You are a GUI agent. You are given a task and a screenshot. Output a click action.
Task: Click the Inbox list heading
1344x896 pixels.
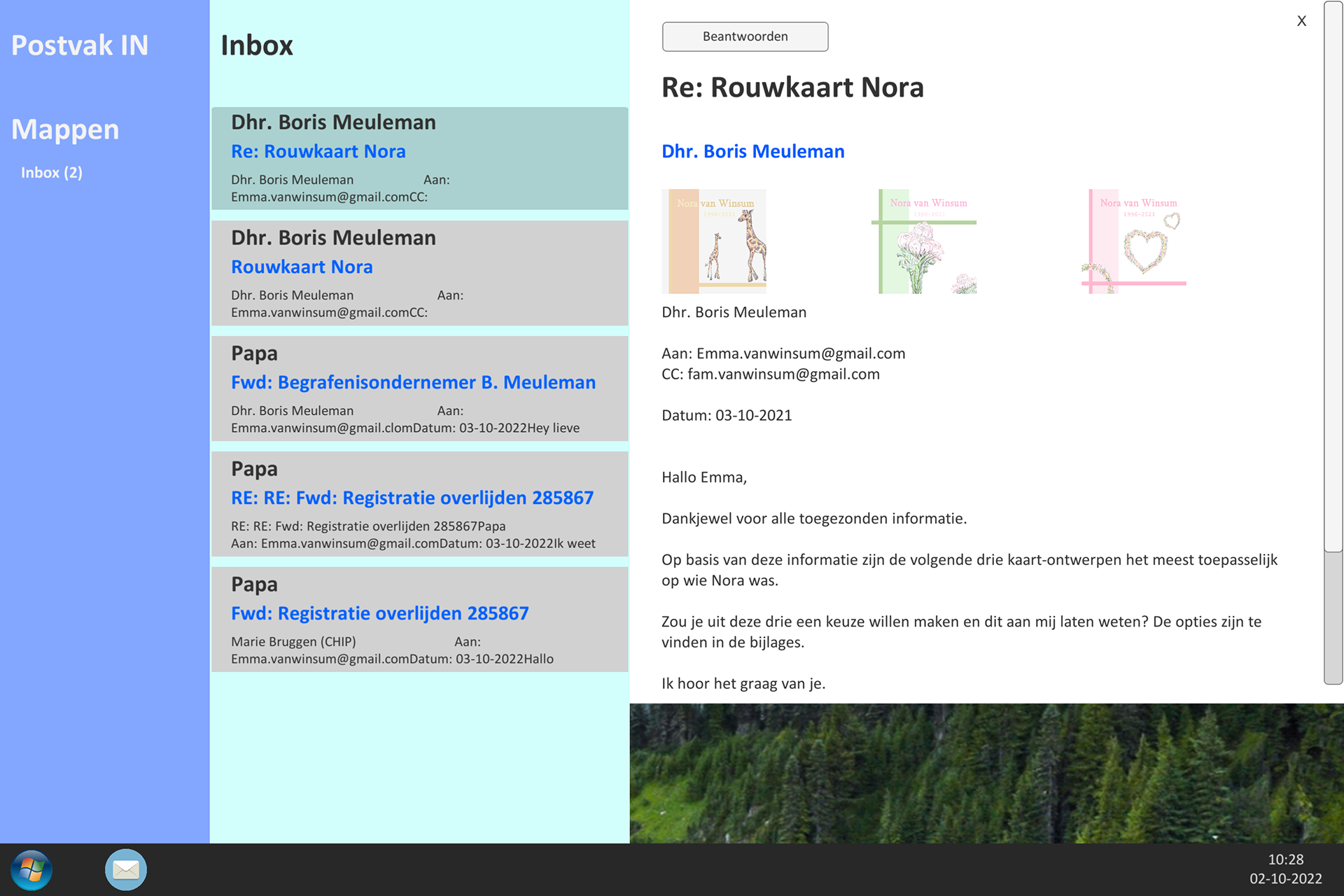[257, 45]
